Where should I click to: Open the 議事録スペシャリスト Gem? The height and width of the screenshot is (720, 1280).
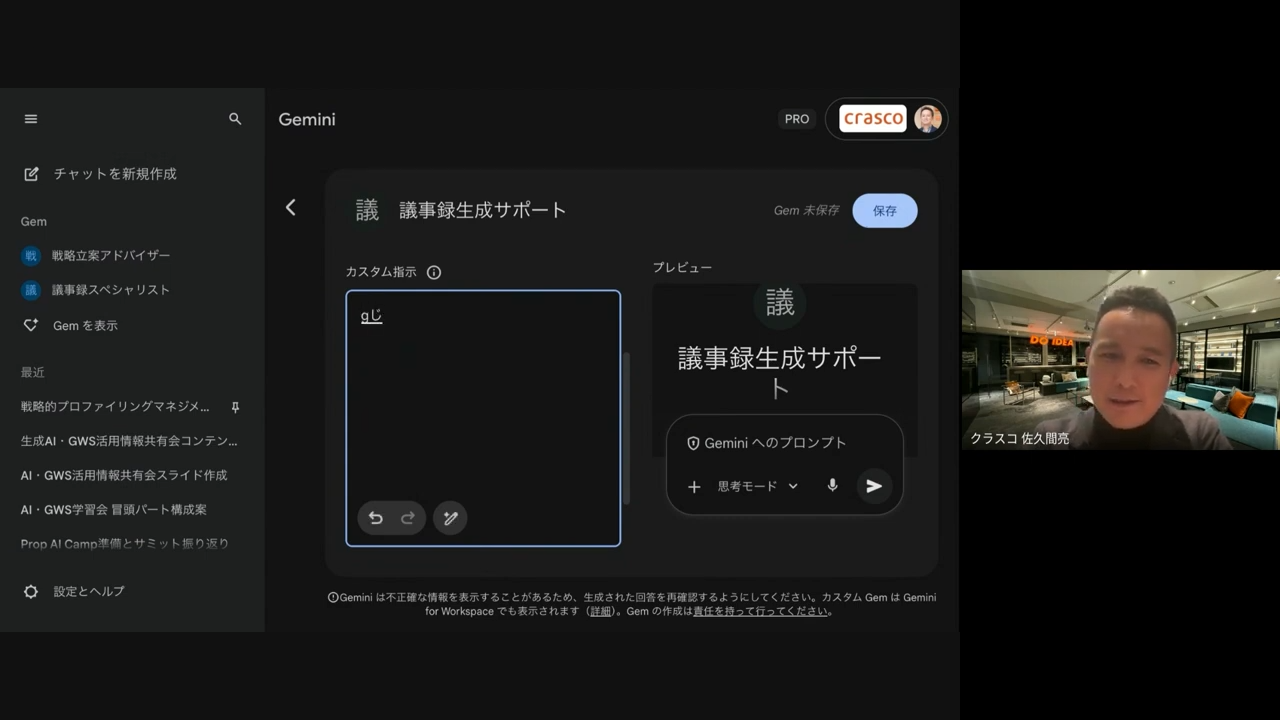click(111, 290)
